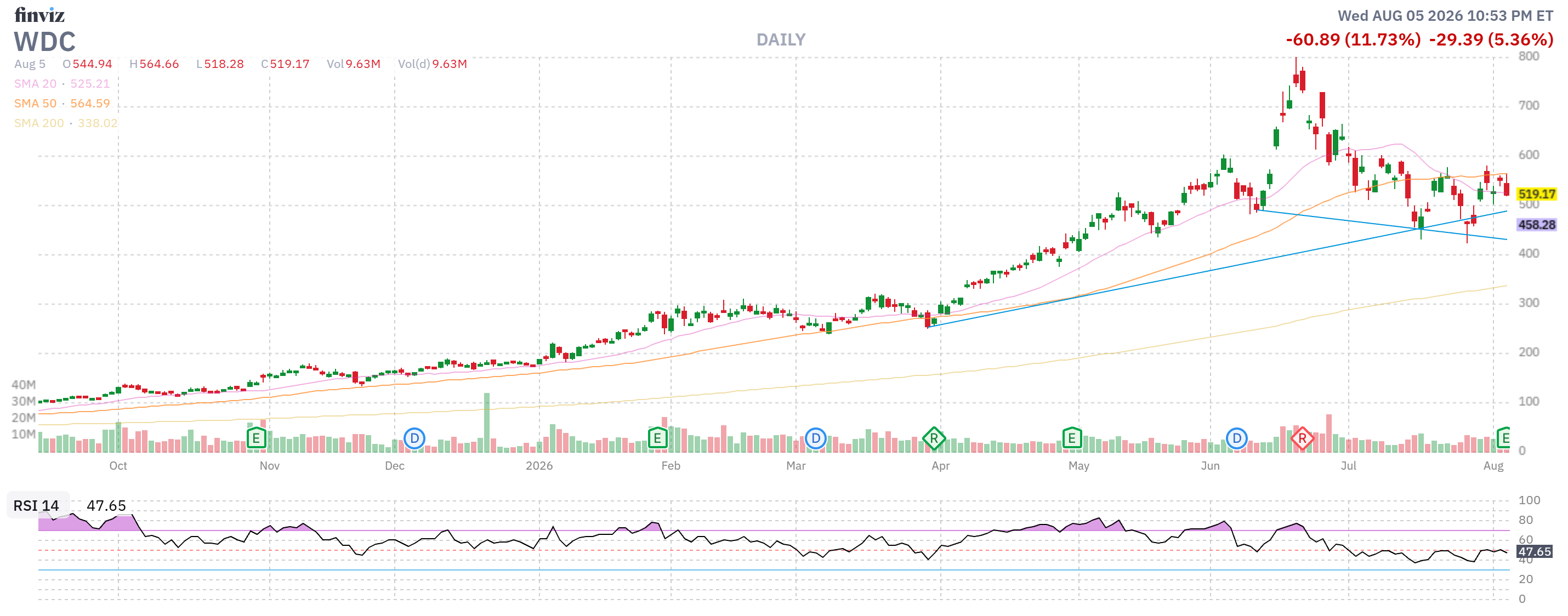Click the RSI 14 indicator label
Viewport: 1568px width, 616px height.
click(36, 505)
